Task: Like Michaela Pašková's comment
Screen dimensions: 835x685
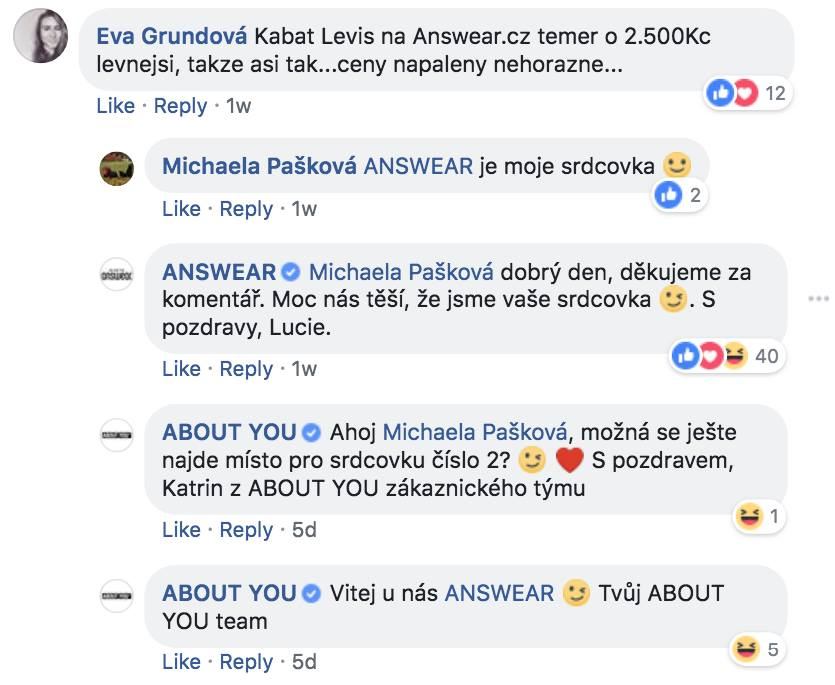Action: click(181, 209)
